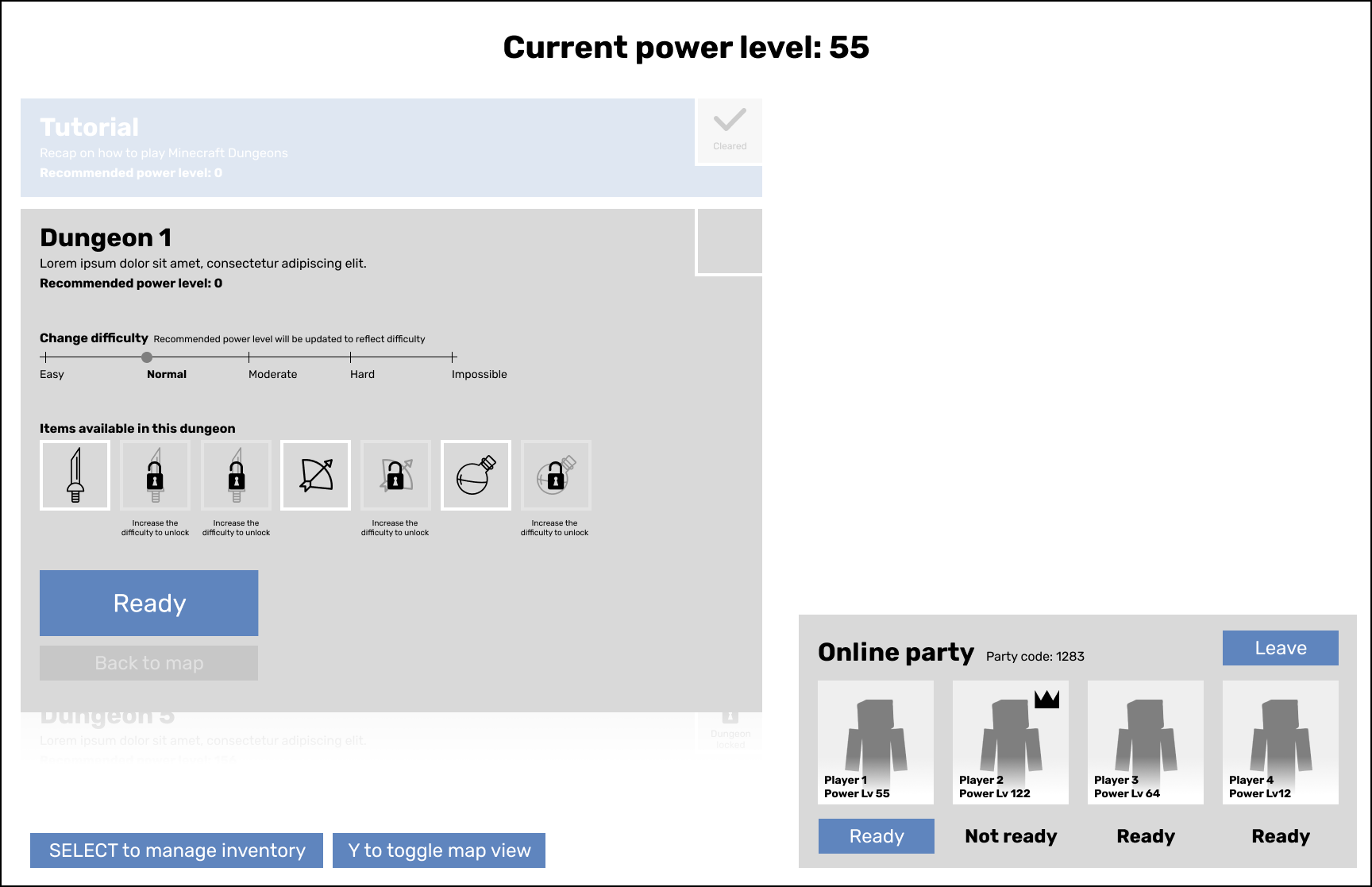Image resolution: width=1372 pixels, height=887 pixels.
Task: Click the second locked sword item
Action: 237,475
